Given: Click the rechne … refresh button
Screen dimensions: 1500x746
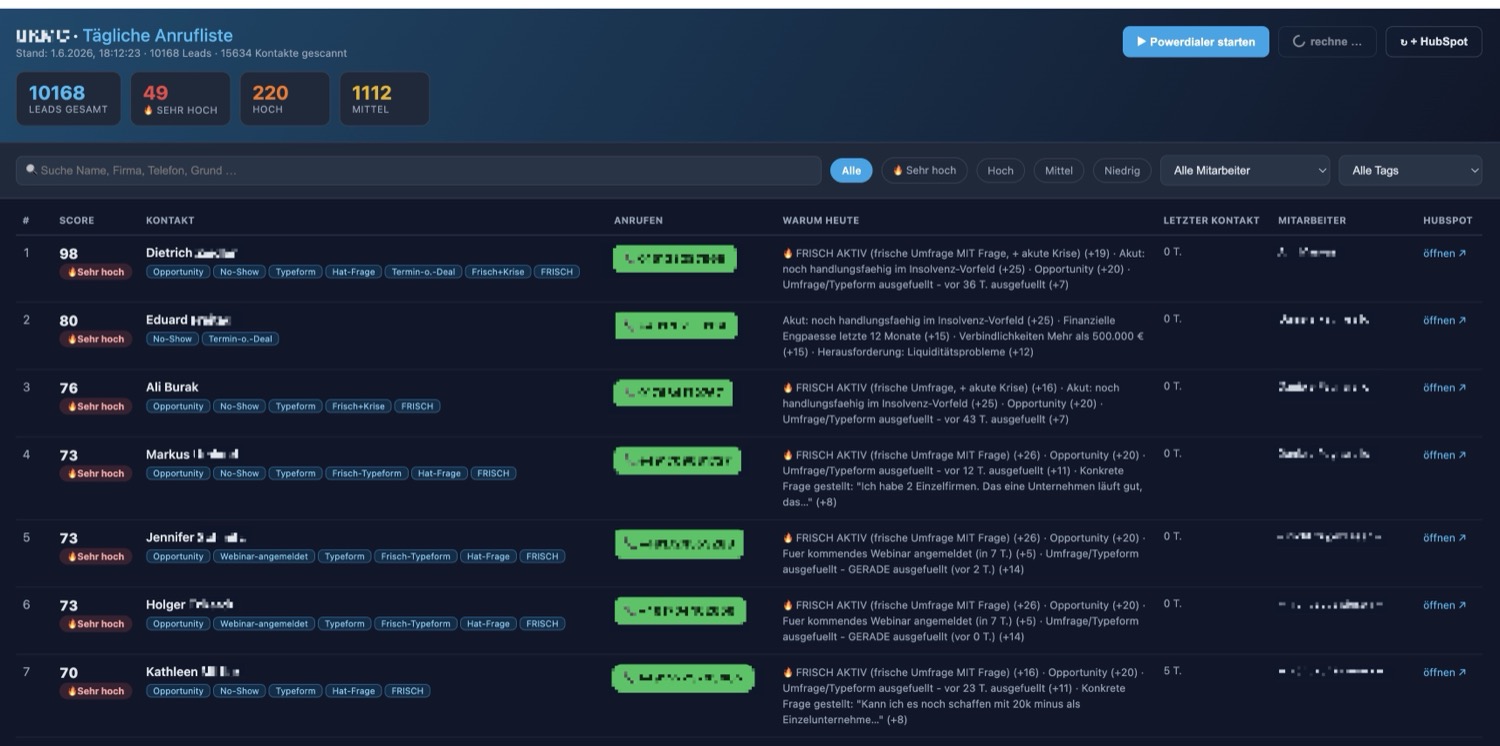Looking at the screenshot, I should pos(1327,42).
